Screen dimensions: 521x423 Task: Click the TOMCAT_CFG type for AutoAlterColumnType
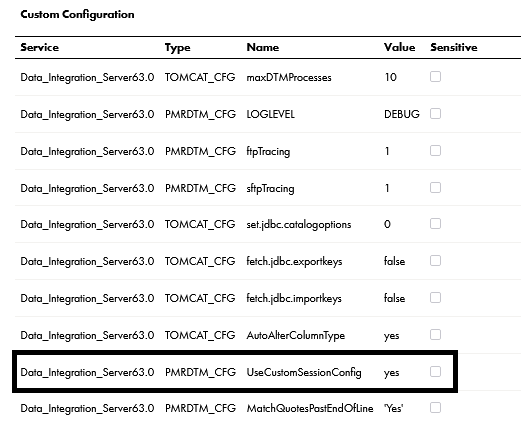click(x=200, y=335)
